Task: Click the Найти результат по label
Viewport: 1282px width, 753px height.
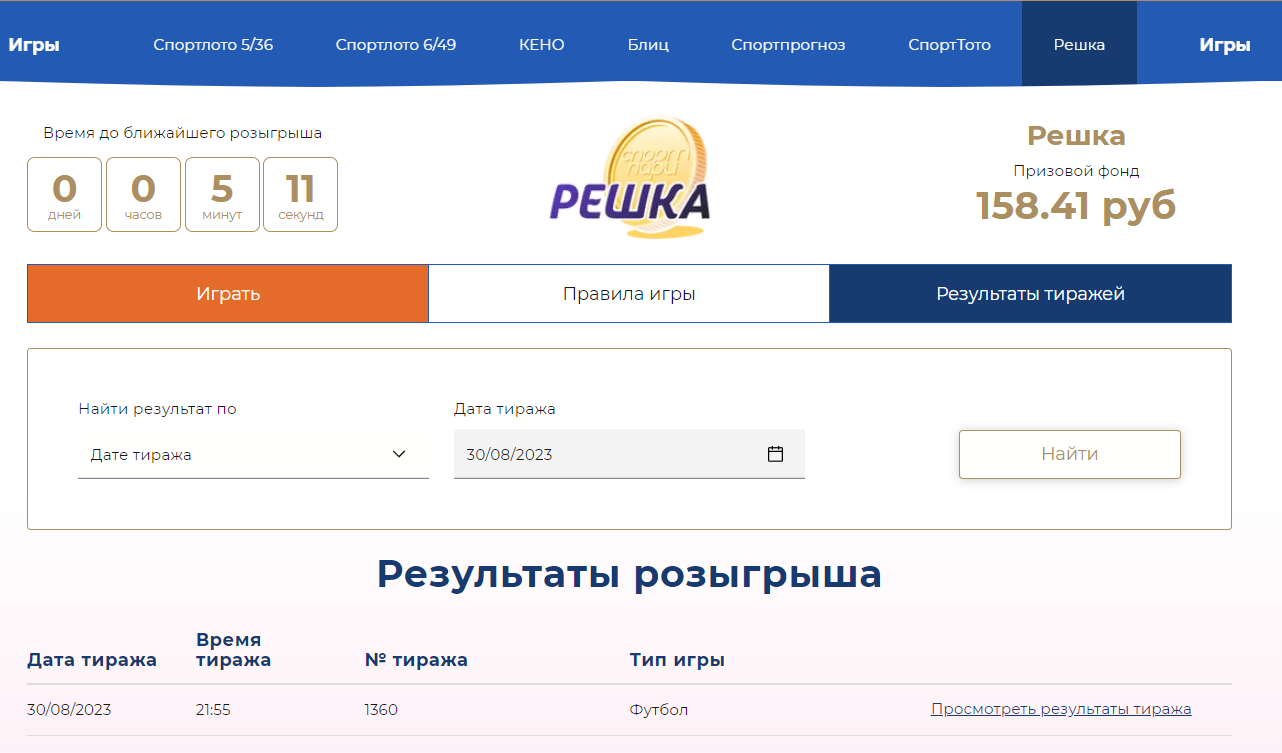Action: 157,409
